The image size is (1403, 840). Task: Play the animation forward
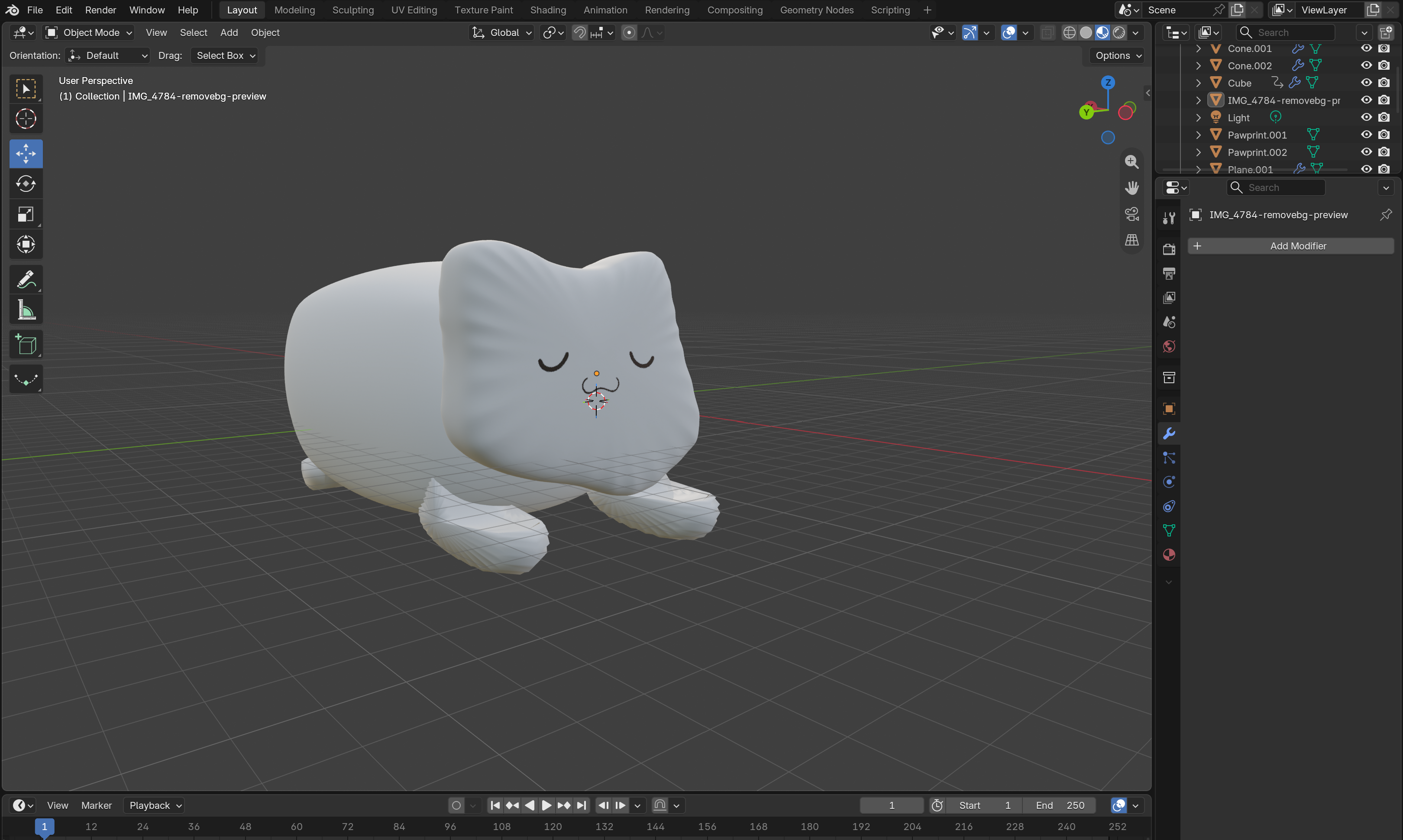(546, 805)
